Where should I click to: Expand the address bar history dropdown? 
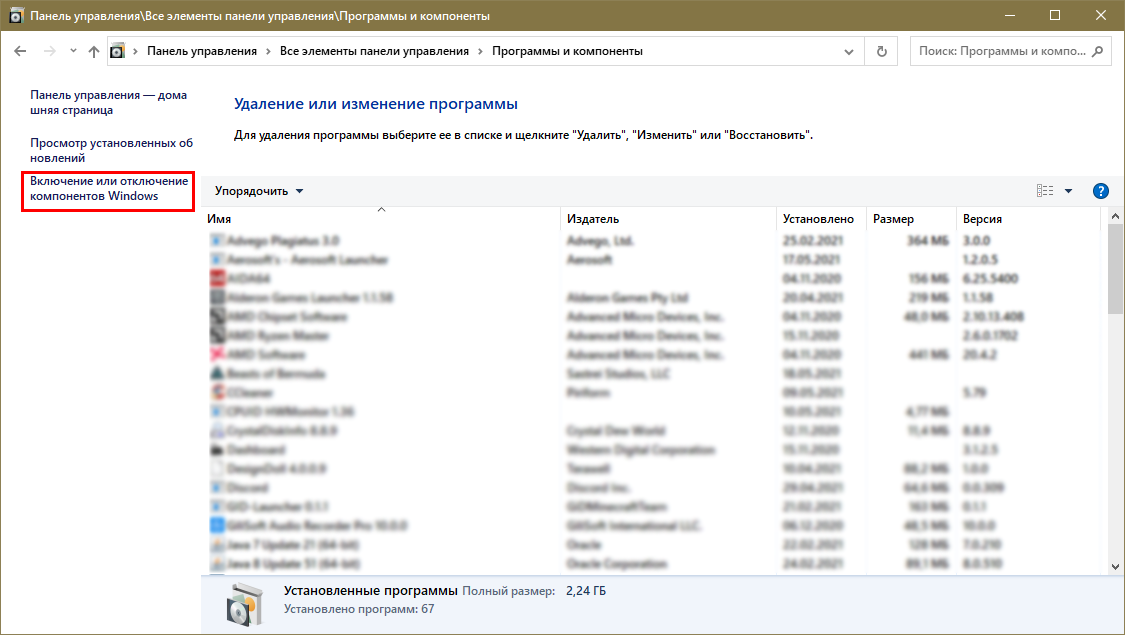tap(849, 51)
